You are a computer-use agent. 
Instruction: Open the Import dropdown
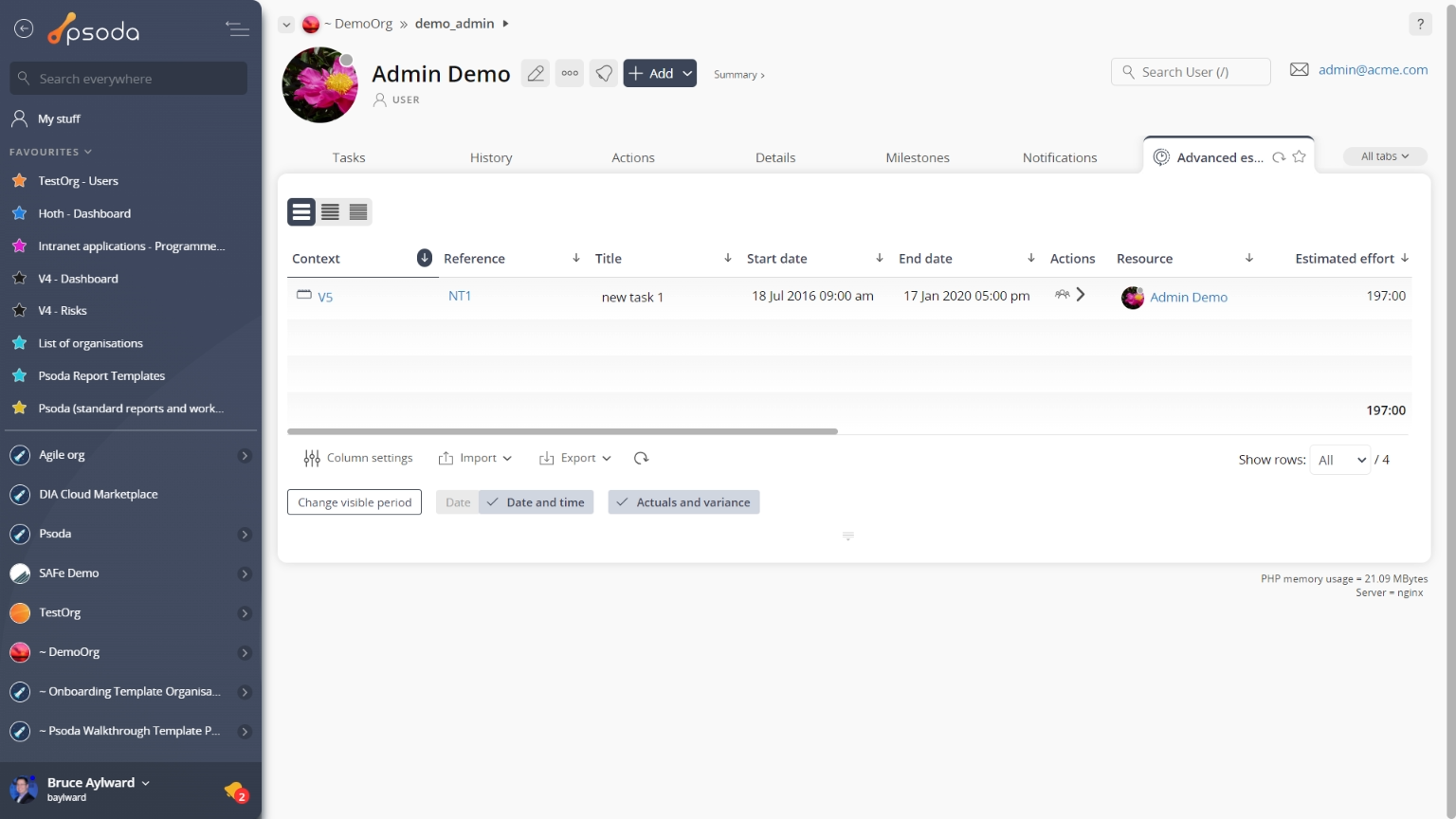(x=475, y=458)
